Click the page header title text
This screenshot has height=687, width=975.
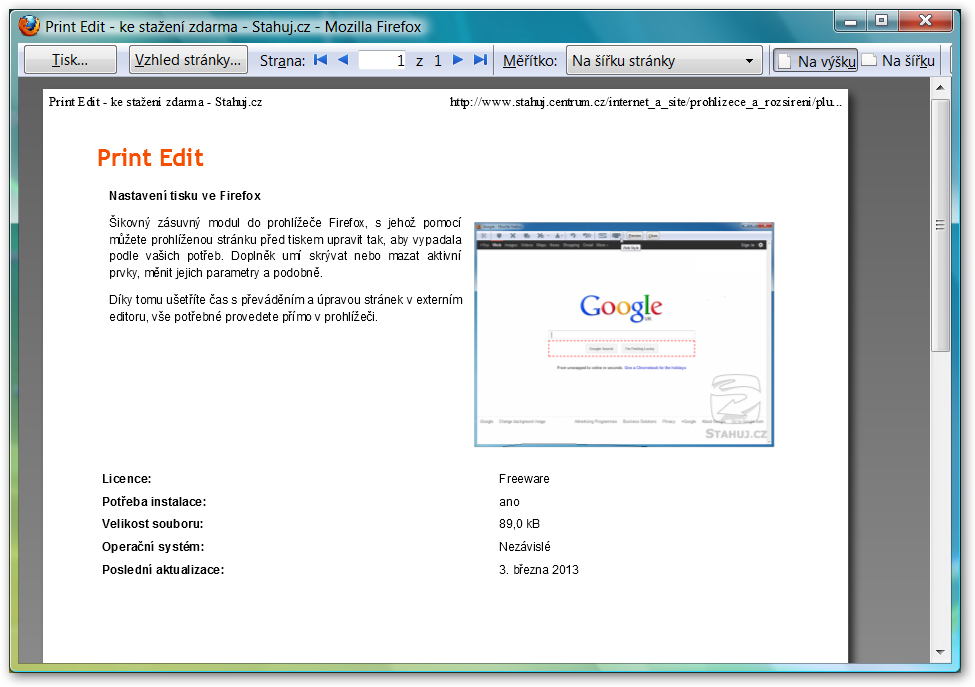[155, 102]
